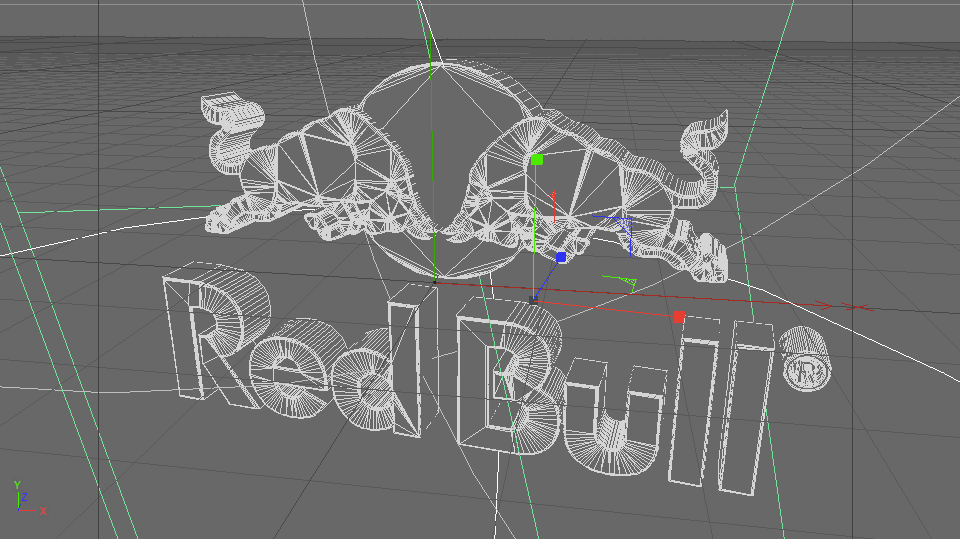This screenshot has width=960, height=539.
Task: Grab the blue Z-axis handle of the gizmo
Action: tap(561, 257)
